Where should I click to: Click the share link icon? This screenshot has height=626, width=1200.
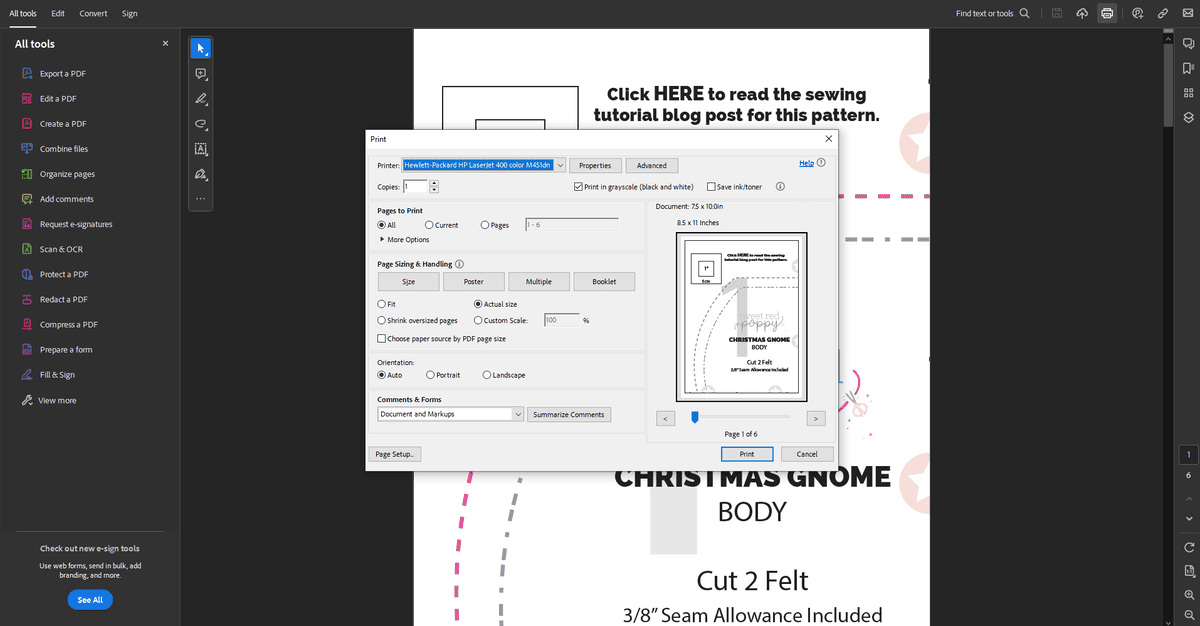[x=1162, y=13]
